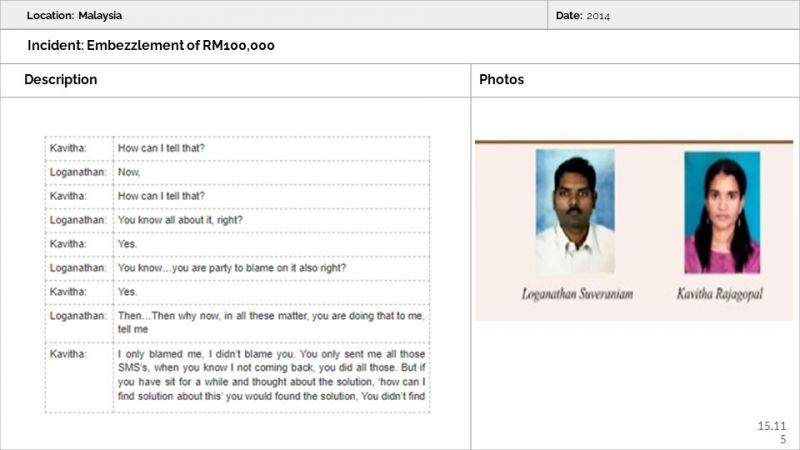Select the 'Kavitha Rajagopal' caption text
Viewport: 800px width, 450px height.
pyautogui.click(x=722, y=295)
